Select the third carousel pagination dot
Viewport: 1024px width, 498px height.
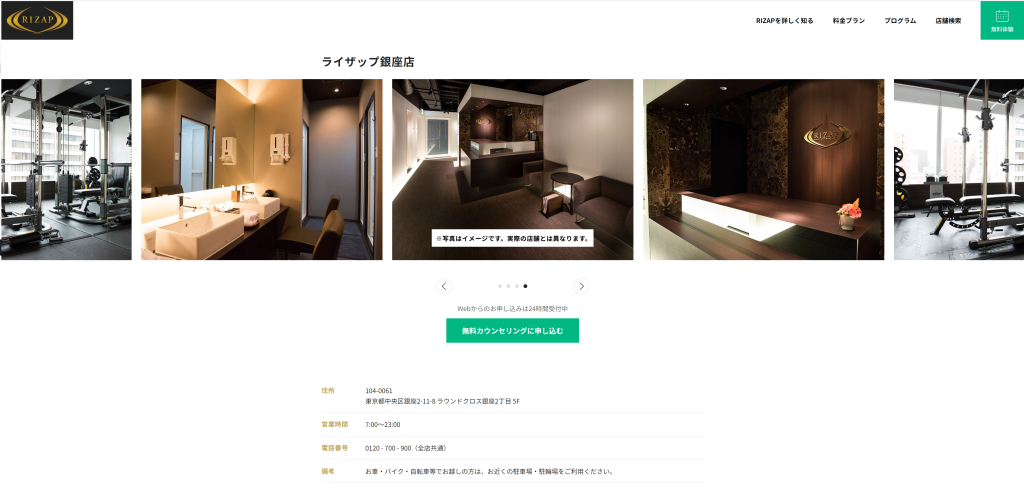pyautogui.click(x=517, y=286)
